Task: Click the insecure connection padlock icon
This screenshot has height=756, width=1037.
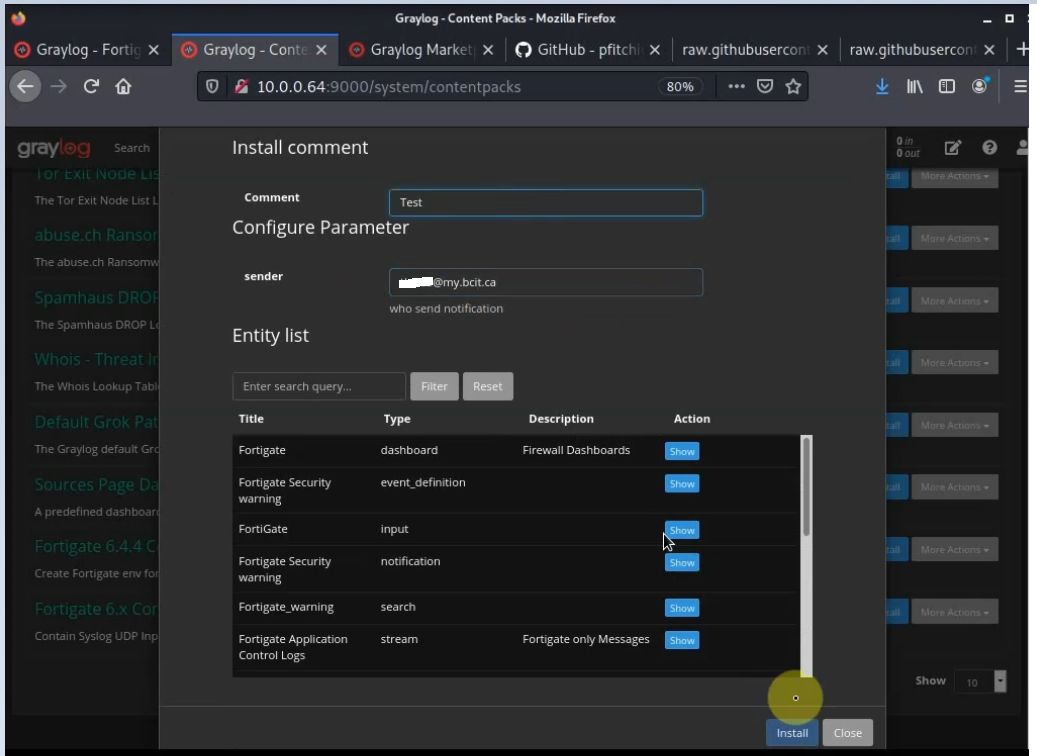Action: point(241,87)
